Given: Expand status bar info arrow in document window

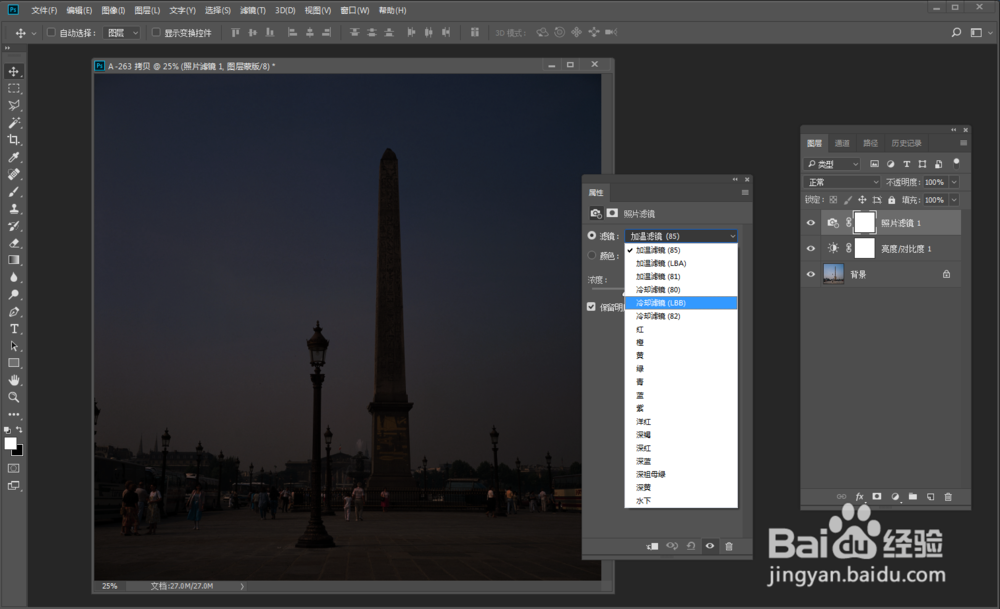Looking at the screenshot, I should click(242, 586).
